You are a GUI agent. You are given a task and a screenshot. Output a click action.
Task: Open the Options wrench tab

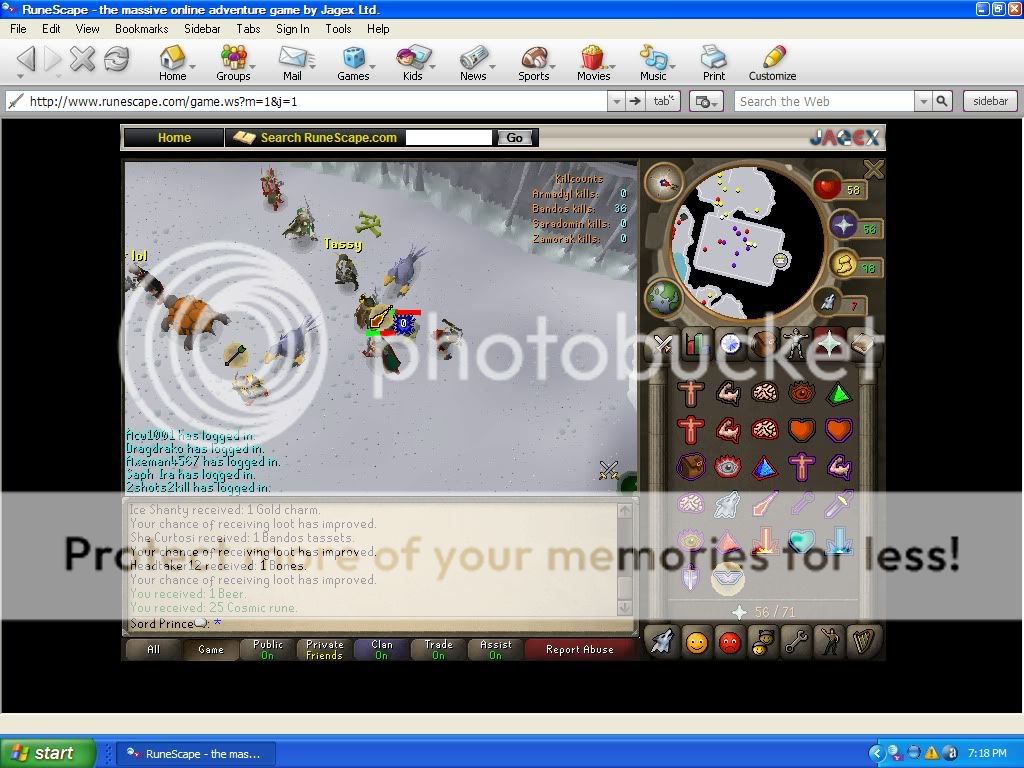pos(797,641)
